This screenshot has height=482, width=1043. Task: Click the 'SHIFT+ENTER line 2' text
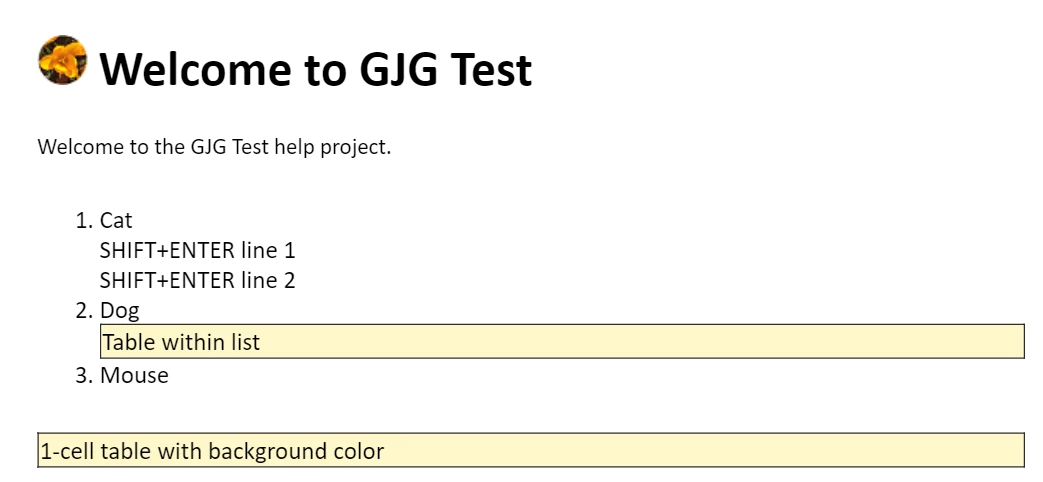coord(198,281)
